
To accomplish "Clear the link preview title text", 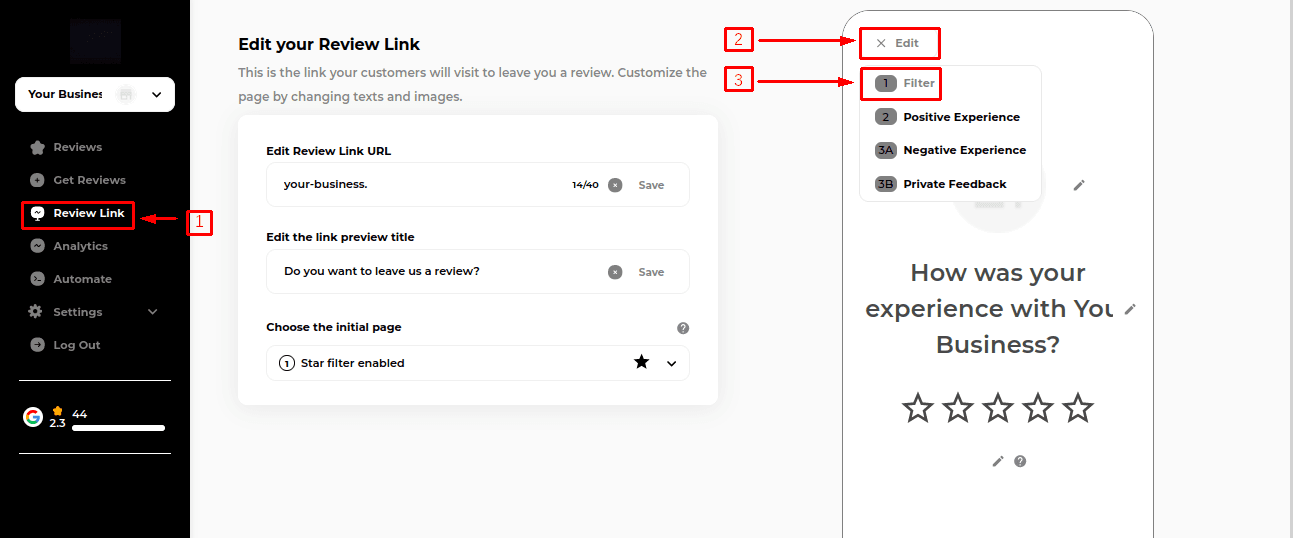I will tap(615, 272).
